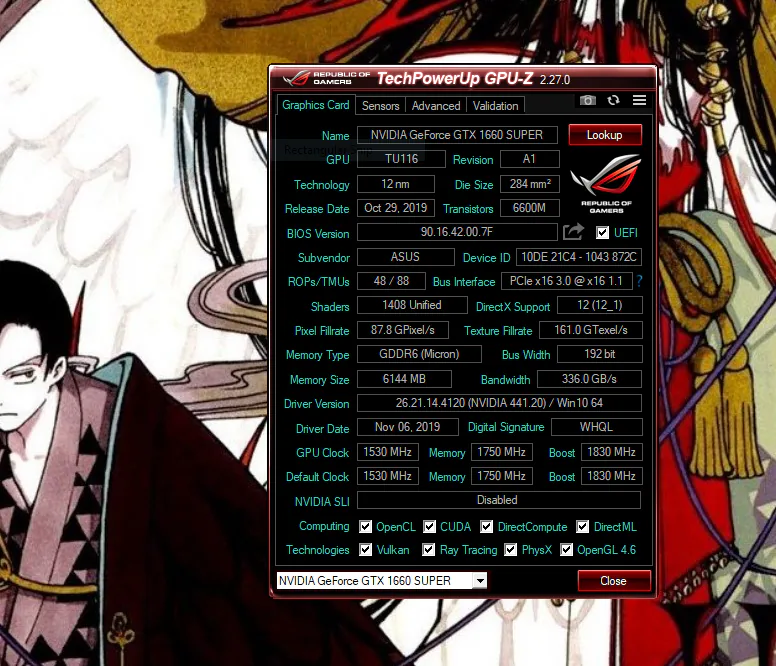Screen dimensions: 776x666
Task: Click the ROG title bar logo
Action: click(327, 78)
